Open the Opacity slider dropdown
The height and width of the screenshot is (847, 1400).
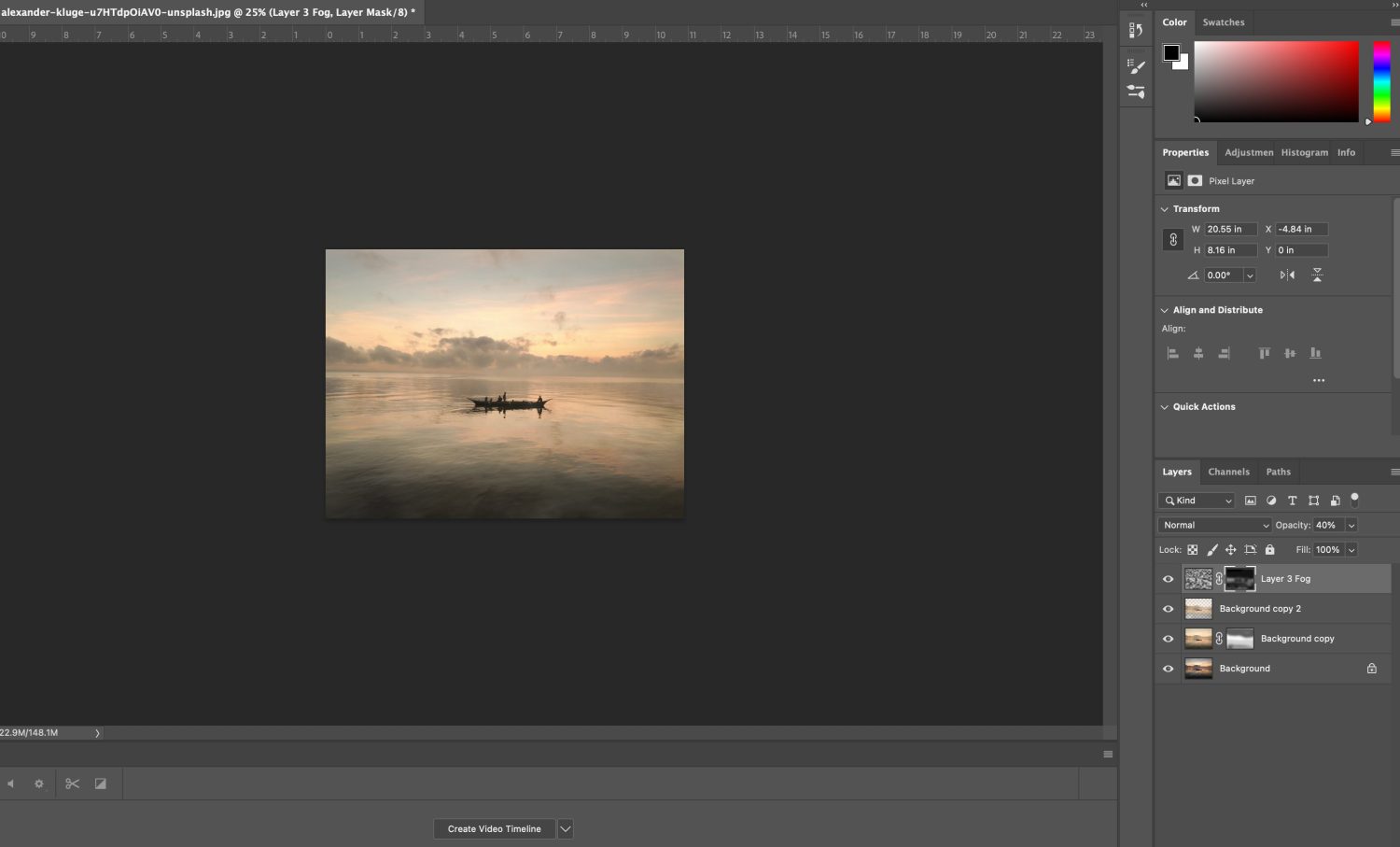tap(1351, 525)
